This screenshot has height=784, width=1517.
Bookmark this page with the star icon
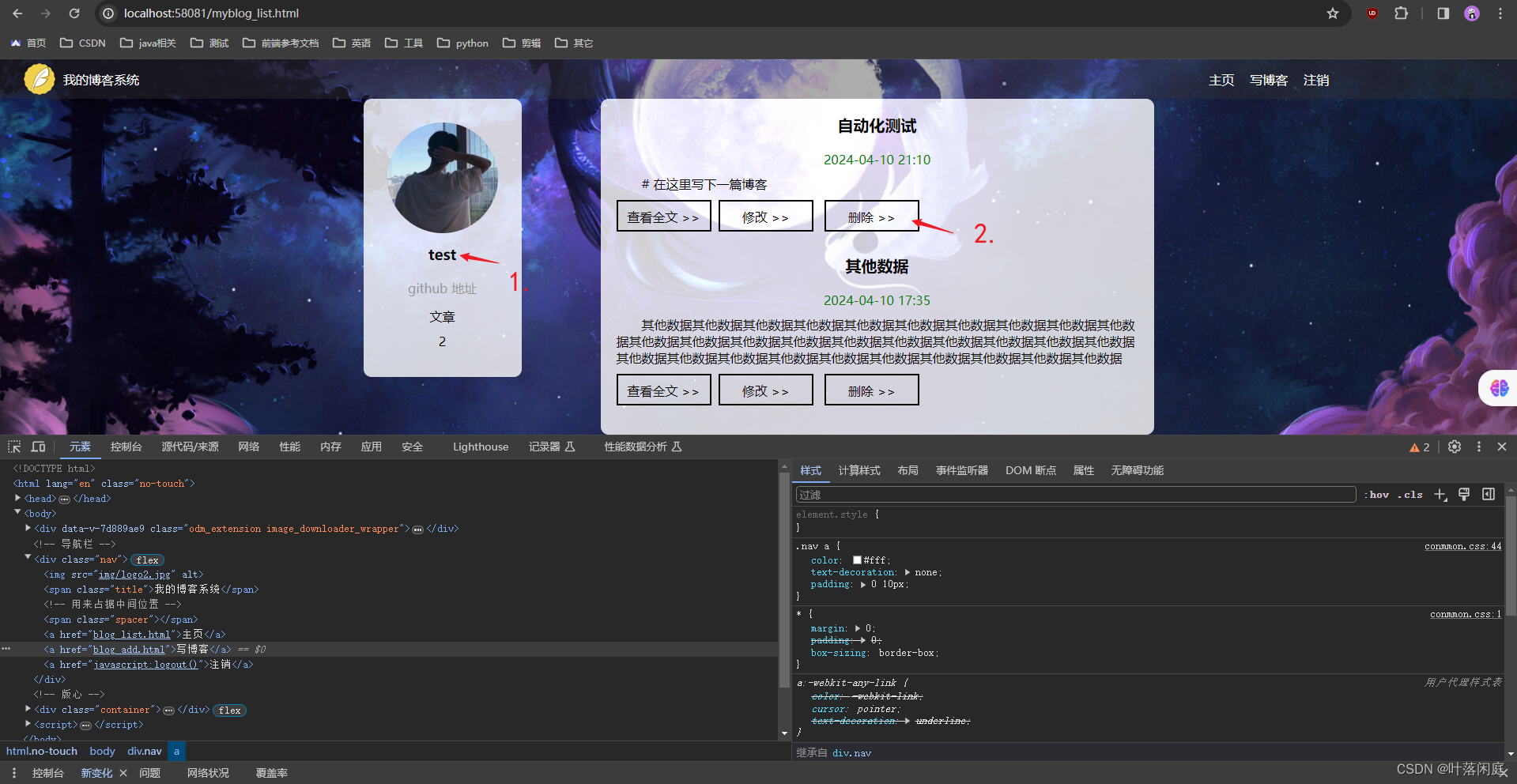tap(1333, 13)
